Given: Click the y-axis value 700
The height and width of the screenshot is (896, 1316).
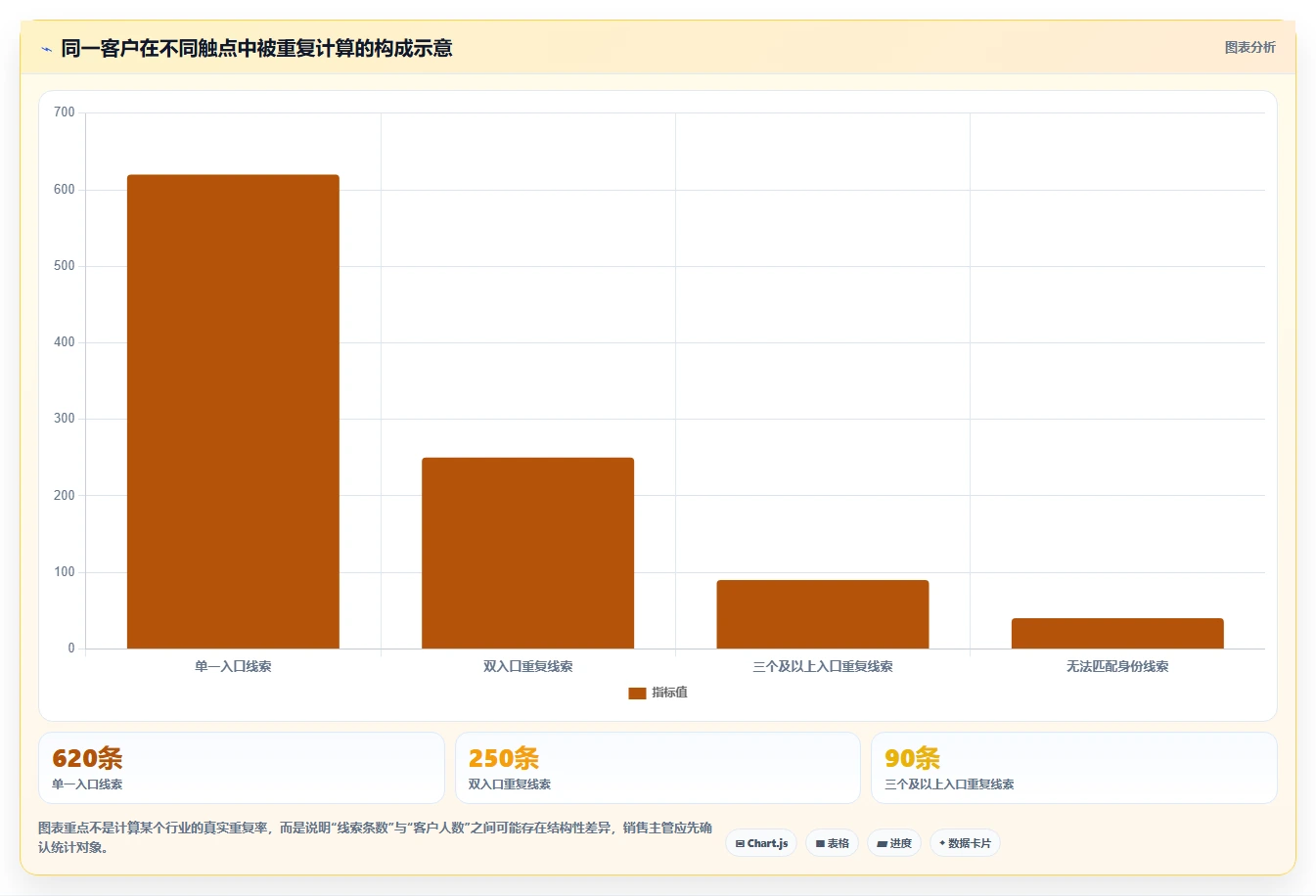Looking at the screenshot, I should [65, 112].
